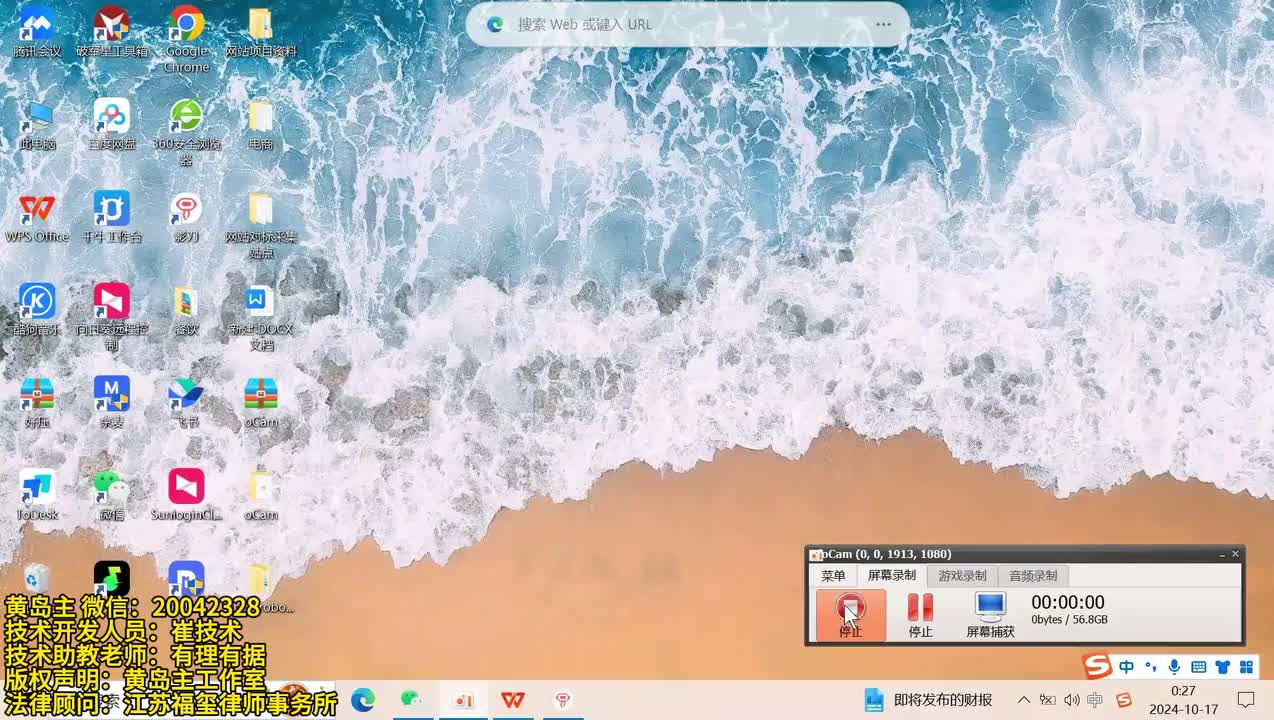Open the 录麦 desktop shortcut
This screenshot has height=720, width=1274.
[x=111, y=403]
